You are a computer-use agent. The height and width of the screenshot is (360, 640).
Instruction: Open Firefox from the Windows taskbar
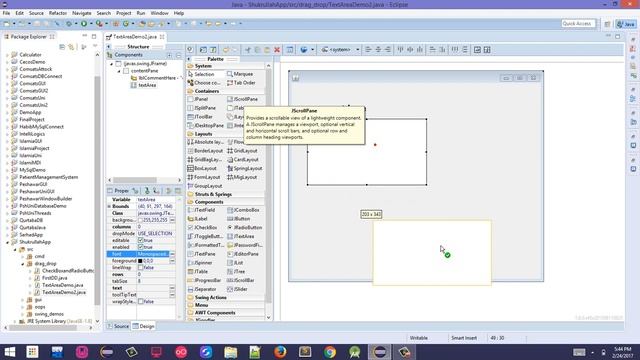click(x=280, y=352)
